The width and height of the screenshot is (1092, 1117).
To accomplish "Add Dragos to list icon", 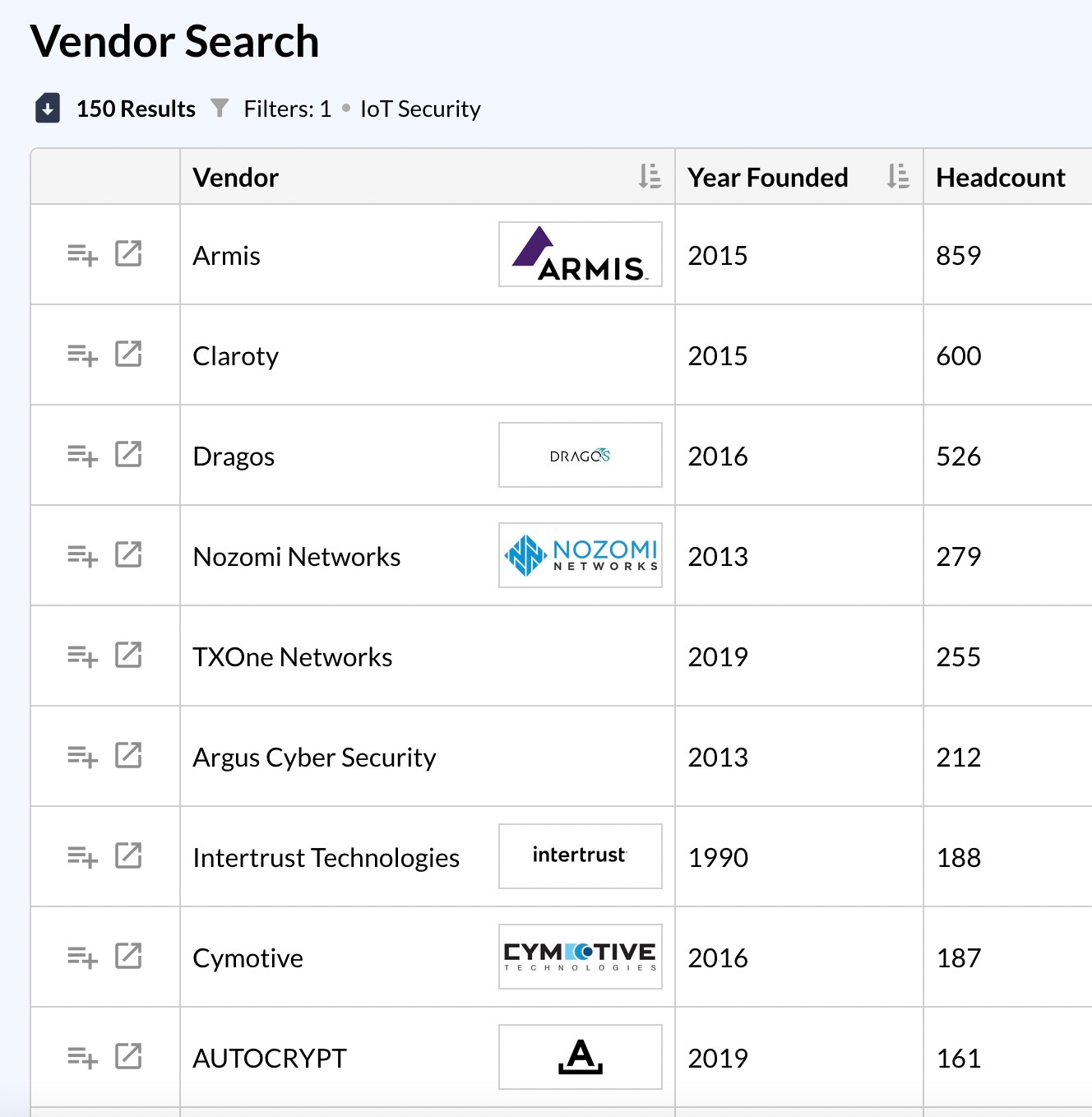I will 82,456.
